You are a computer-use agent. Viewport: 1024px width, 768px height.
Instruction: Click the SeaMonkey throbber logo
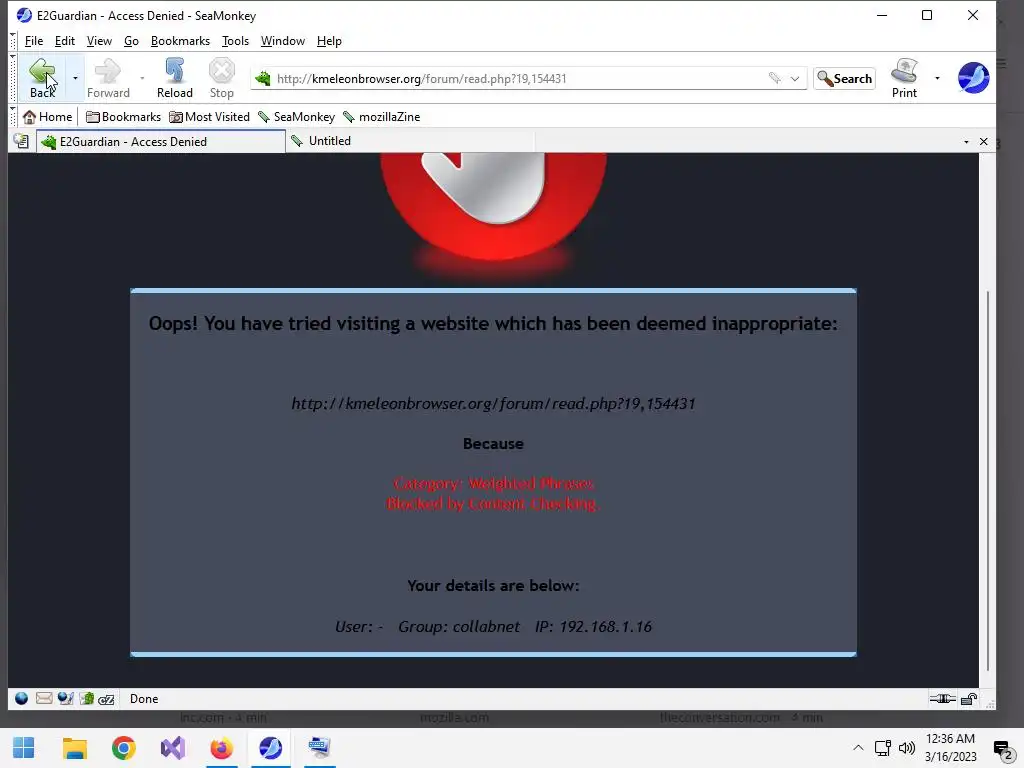(973, 78)
